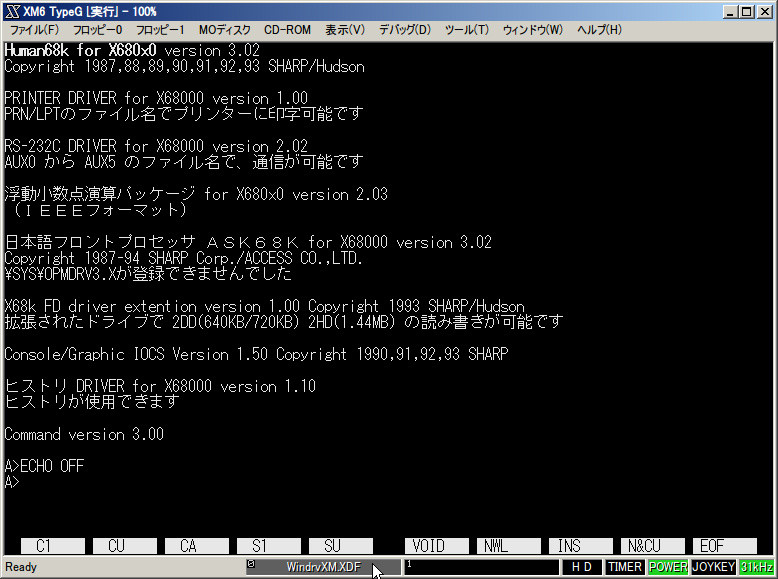Open the MOディスク menu
The width and height of the screenshot is (778, 579).
coord(225,30)
